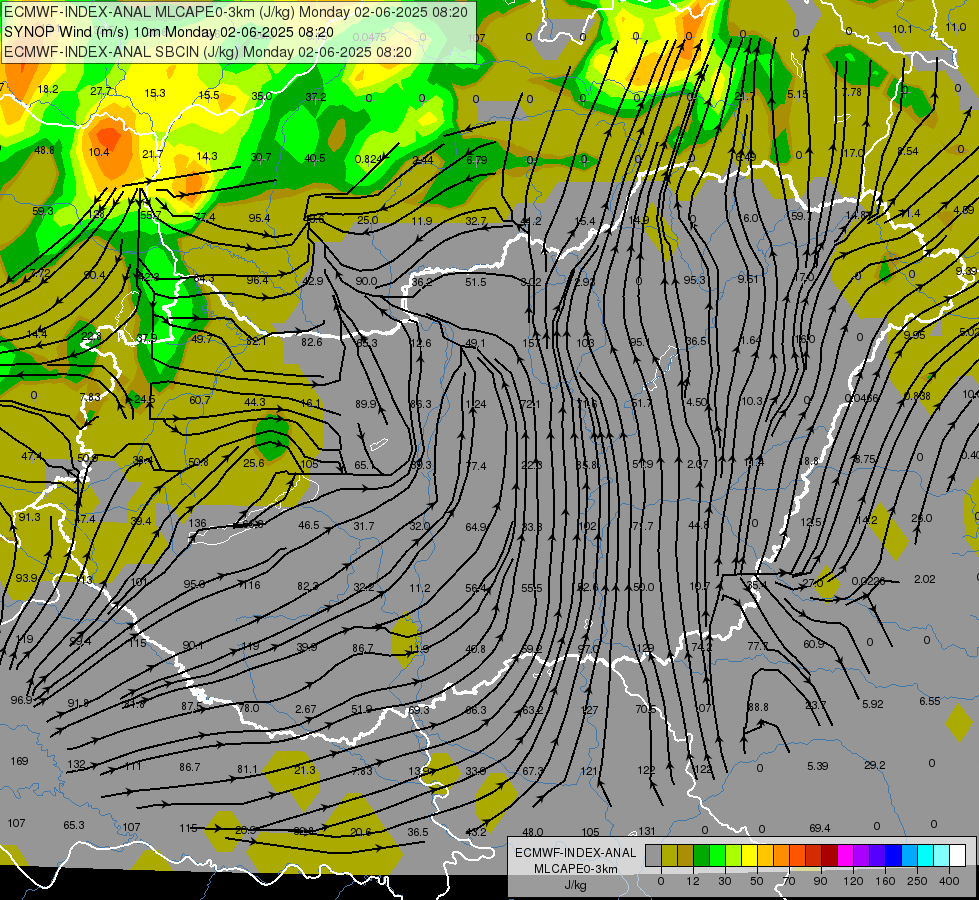The image size is (979, 900).
Task: Click the map value '89.9'
Action: pos(366,404)
